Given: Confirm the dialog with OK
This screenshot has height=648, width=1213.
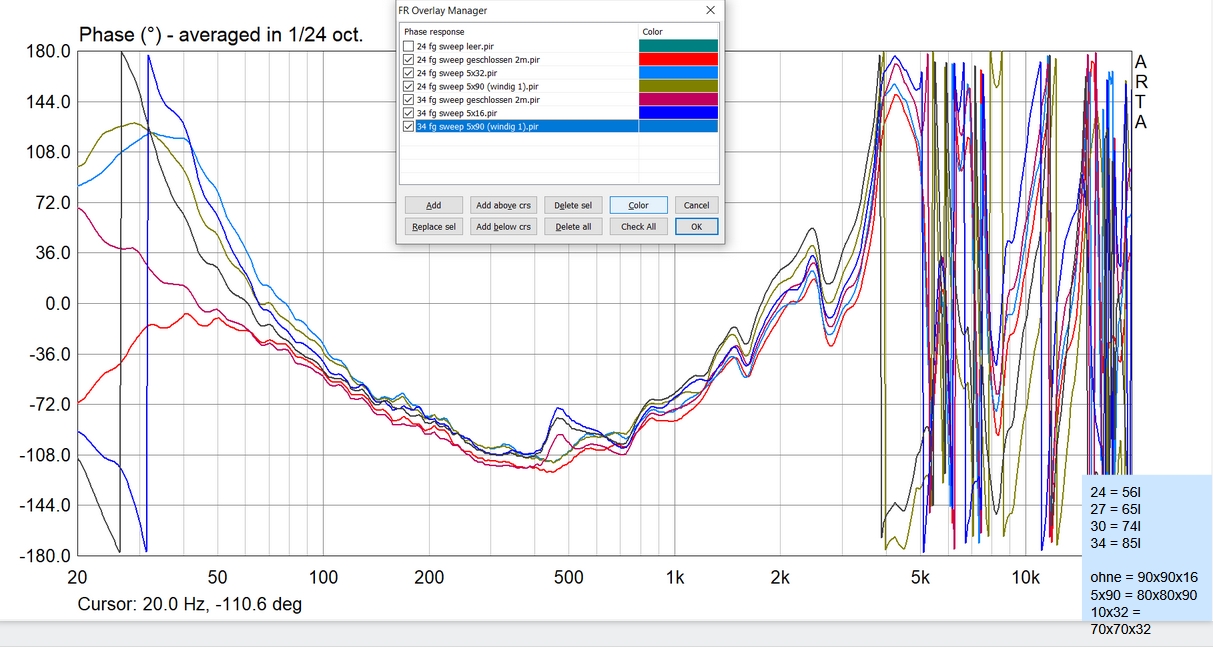Looking at the screenshot, I should click(x=696, y=227).
